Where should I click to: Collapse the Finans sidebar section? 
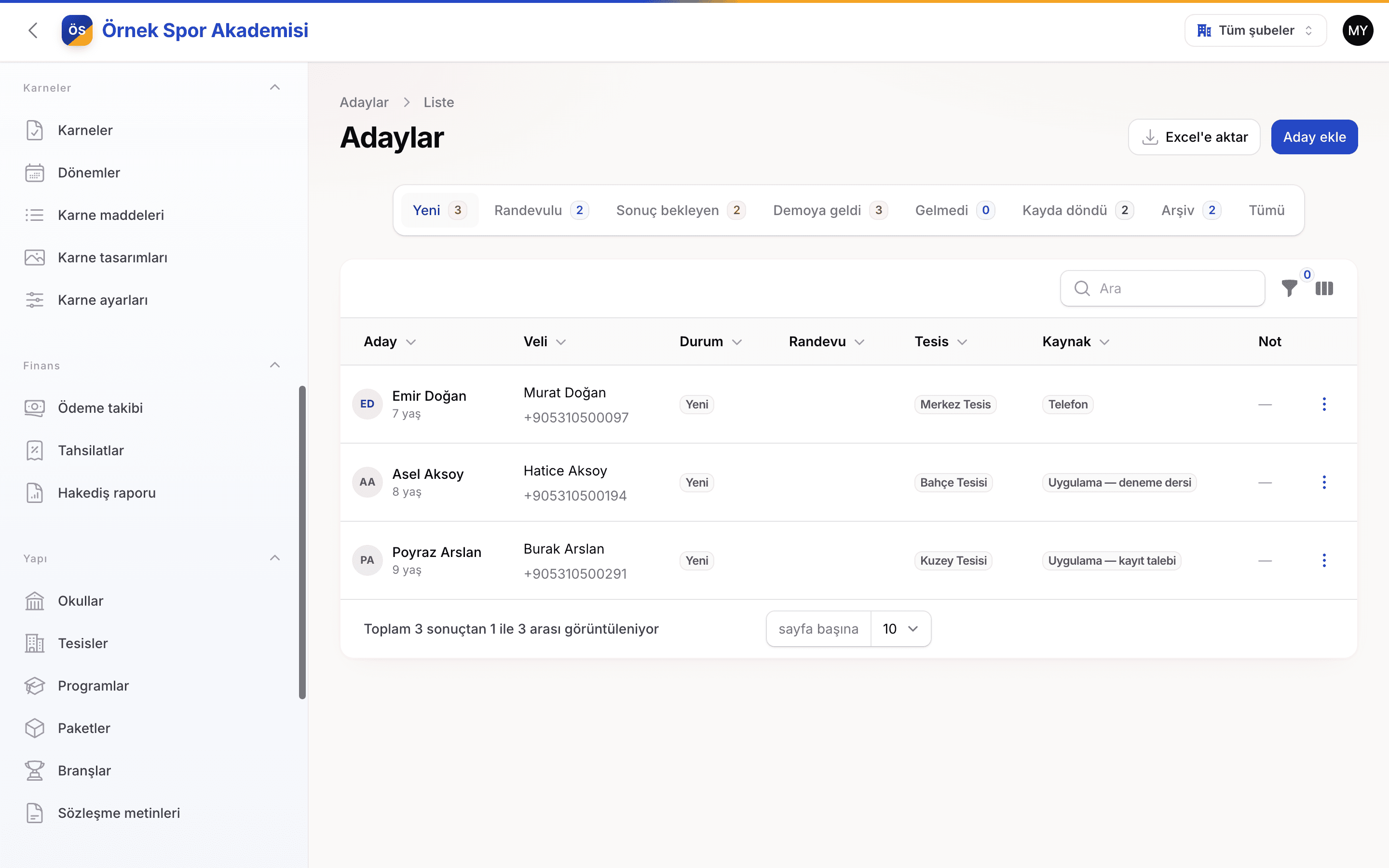(x=275, y=365)
